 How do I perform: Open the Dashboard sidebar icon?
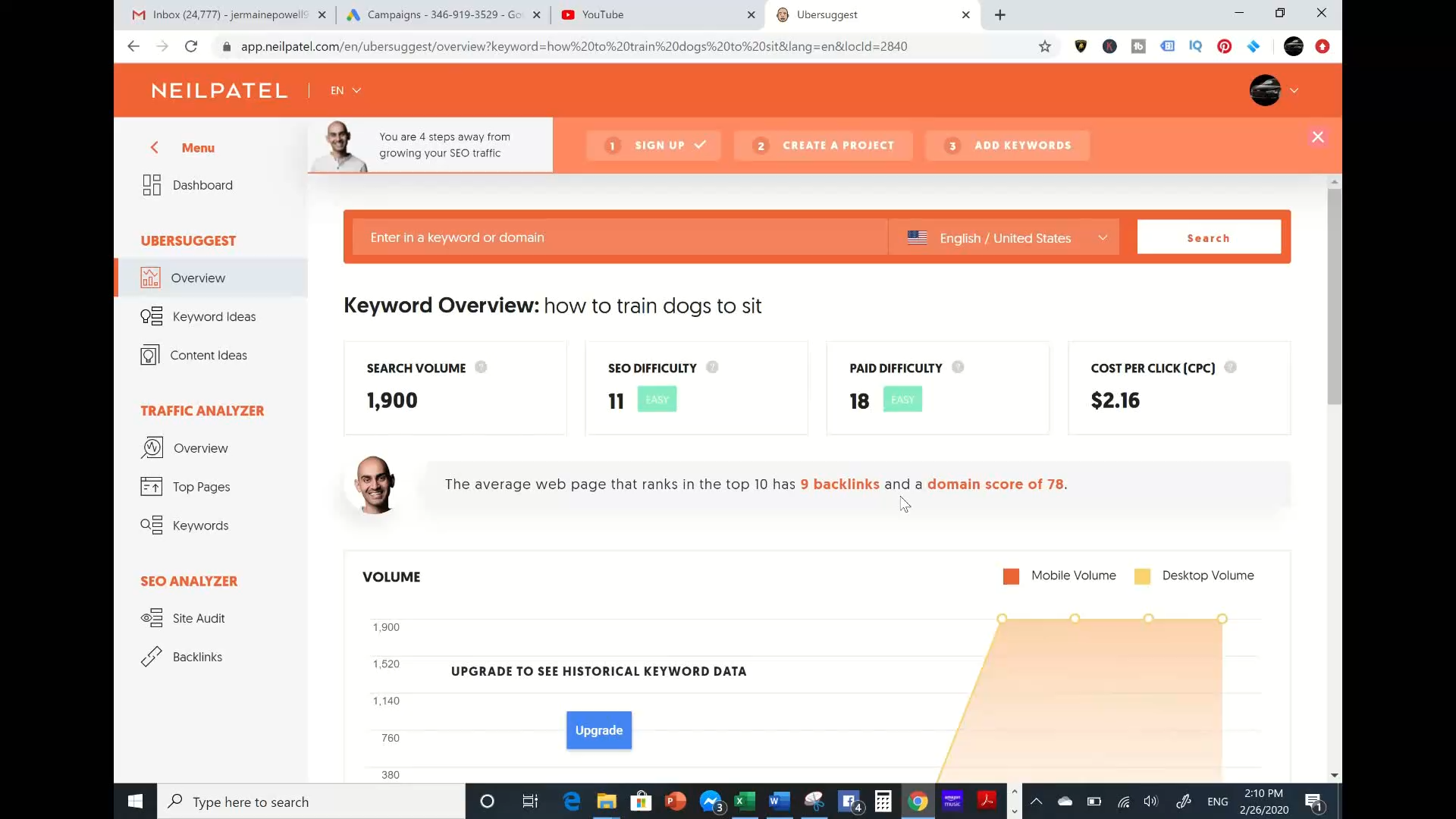(x=152, y=185)
